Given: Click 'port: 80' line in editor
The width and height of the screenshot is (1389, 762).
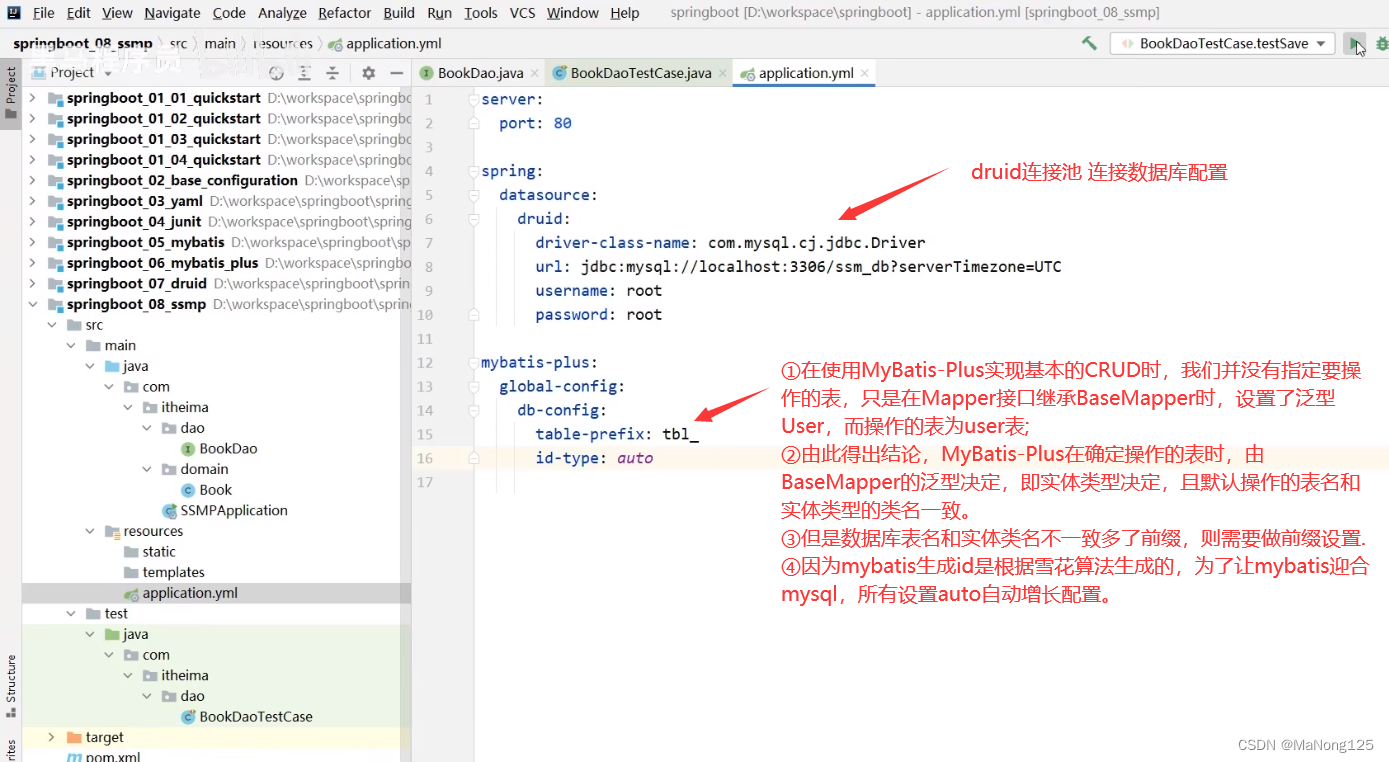Looking at the screenshot, I should pos(535,123).
